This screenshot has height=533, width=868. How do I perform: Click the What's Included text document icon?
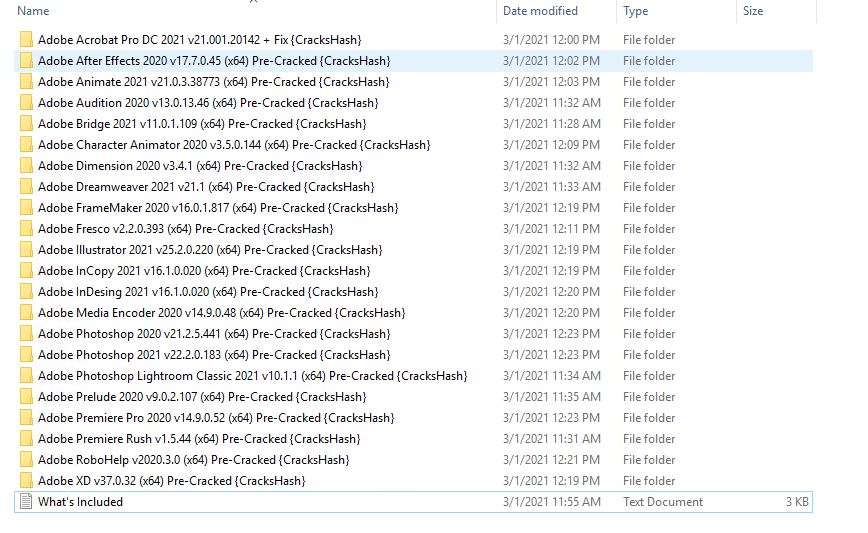[26, 502]
